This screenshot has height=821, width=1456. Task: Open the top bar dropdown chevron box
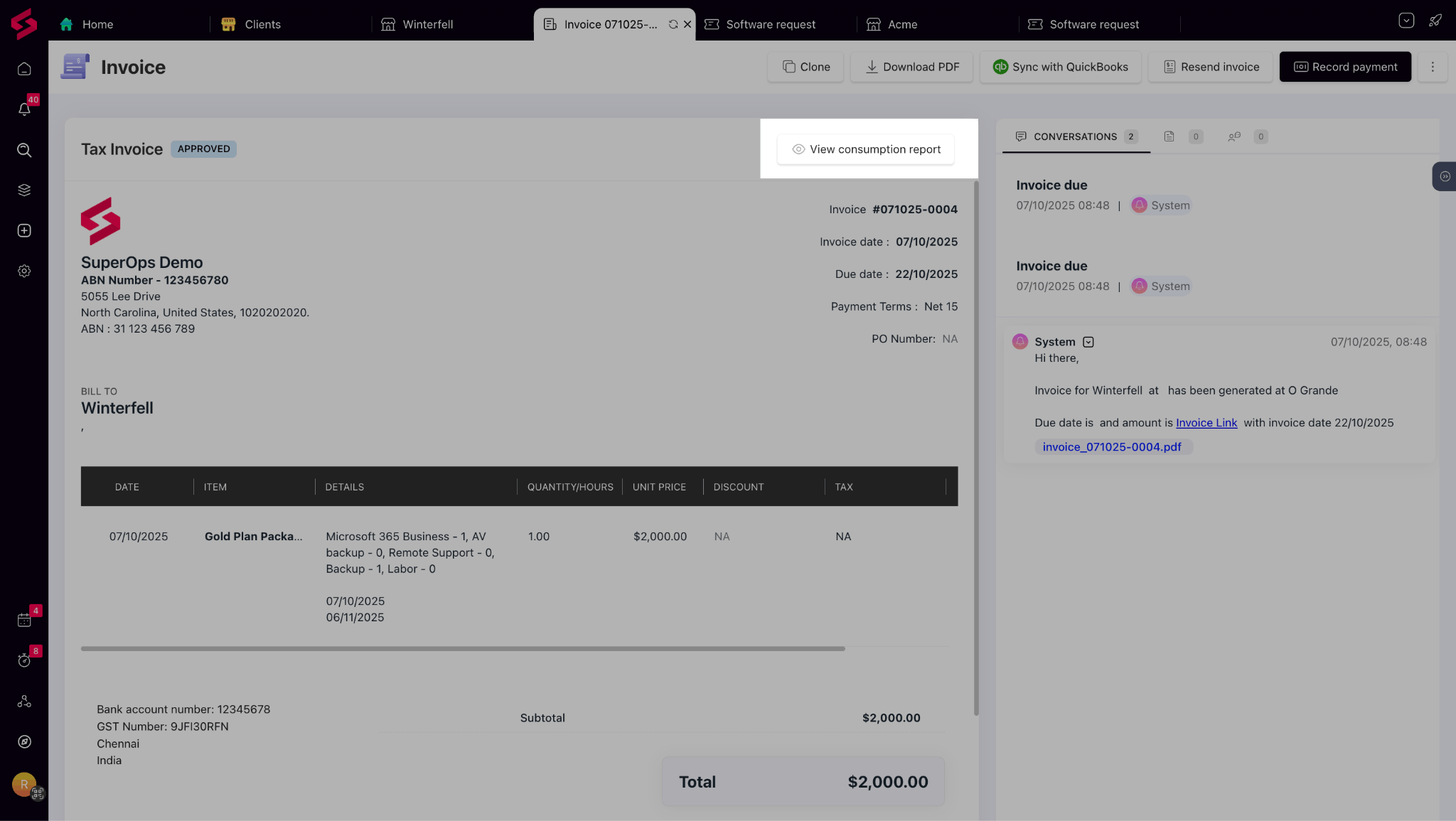point(1406,21)
